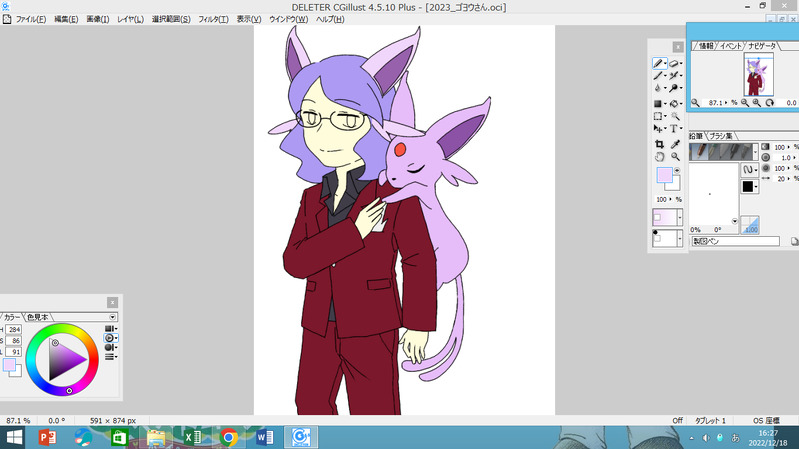Image resolution: width=799 pixels, height=449 pixels.
Task: Select the water-drop Blur tool
Action: point(657,88)
